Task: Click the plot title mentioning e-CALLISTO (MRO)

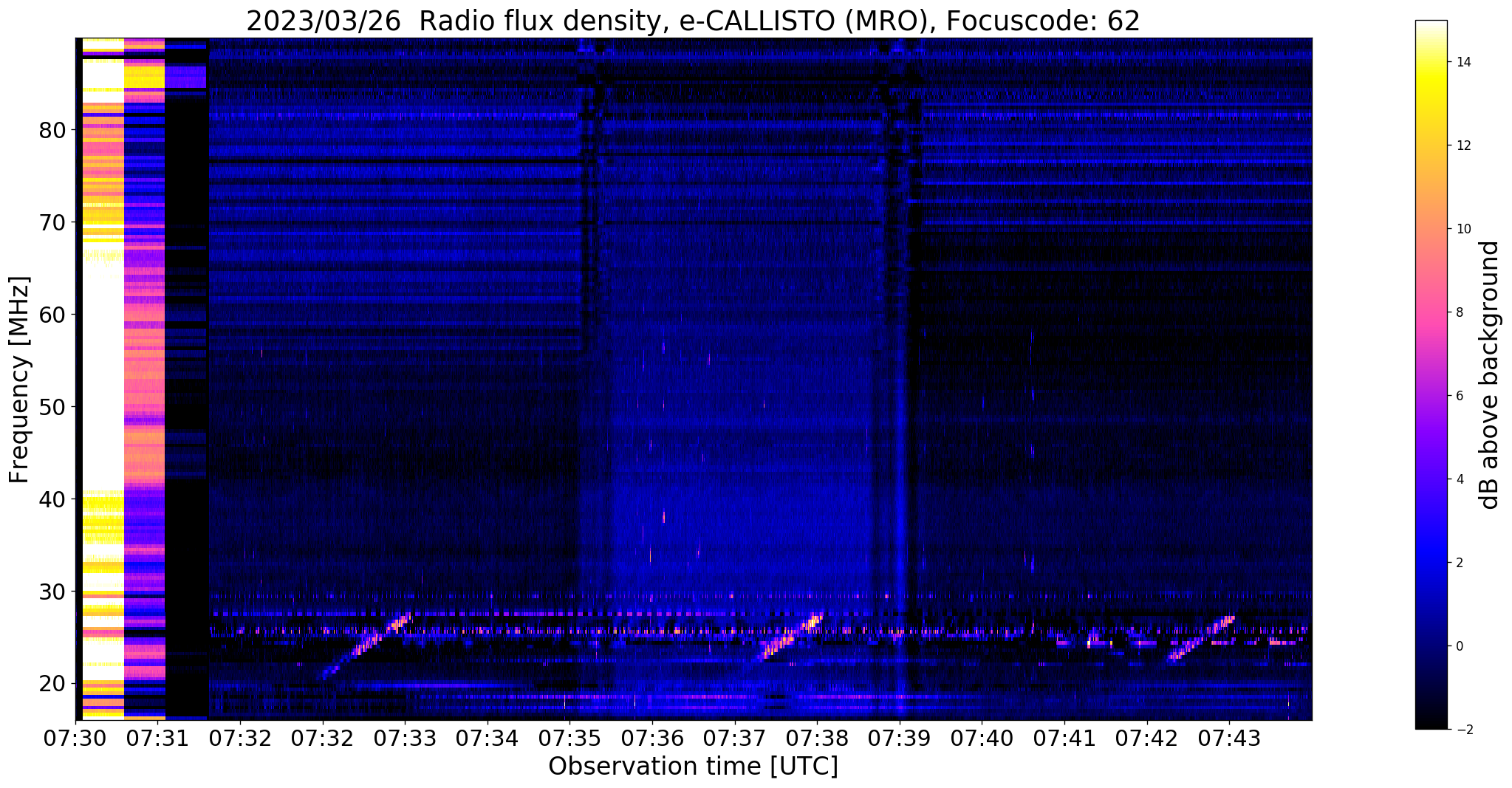Action: click(693, 21)
